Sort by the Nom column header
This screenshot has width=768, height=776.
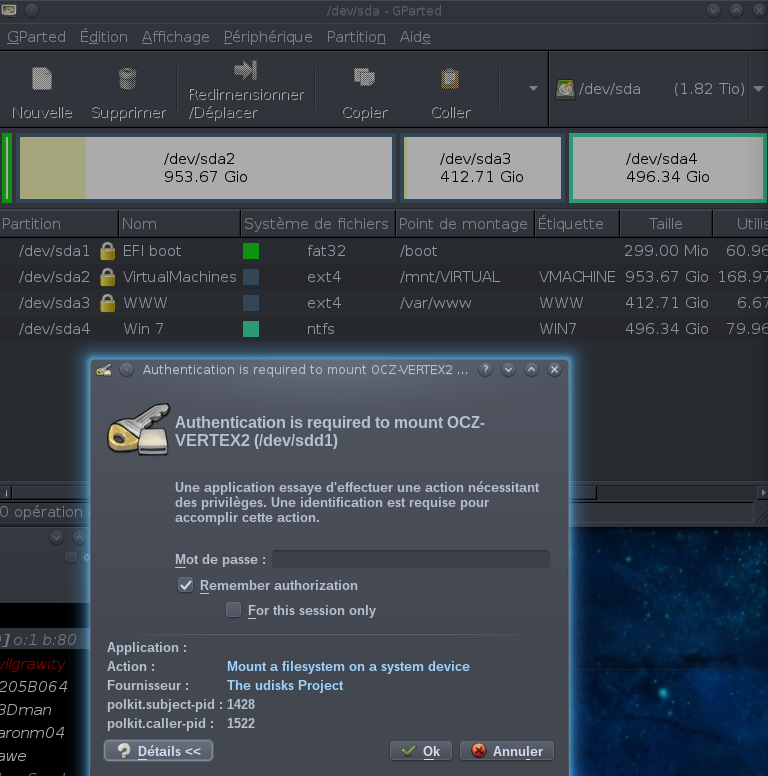tap(179, 224)
